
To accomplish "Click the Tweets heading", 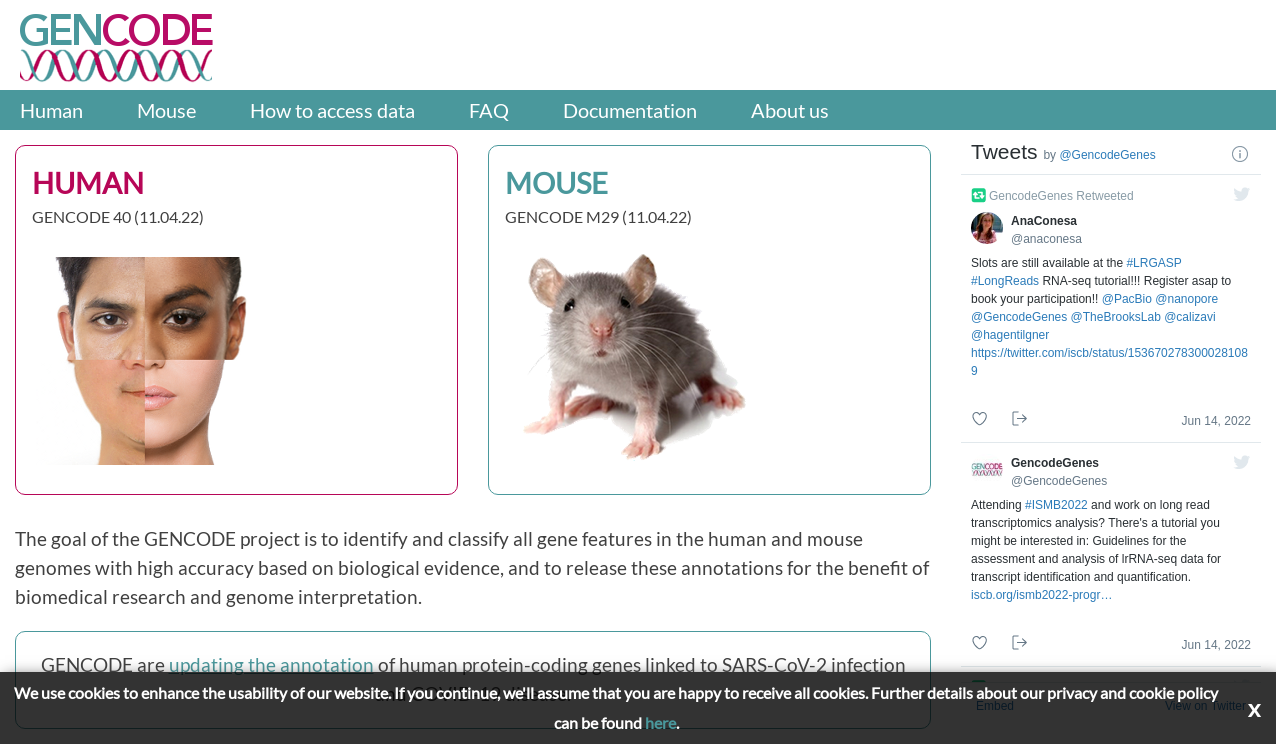I will coord(1004,152).
